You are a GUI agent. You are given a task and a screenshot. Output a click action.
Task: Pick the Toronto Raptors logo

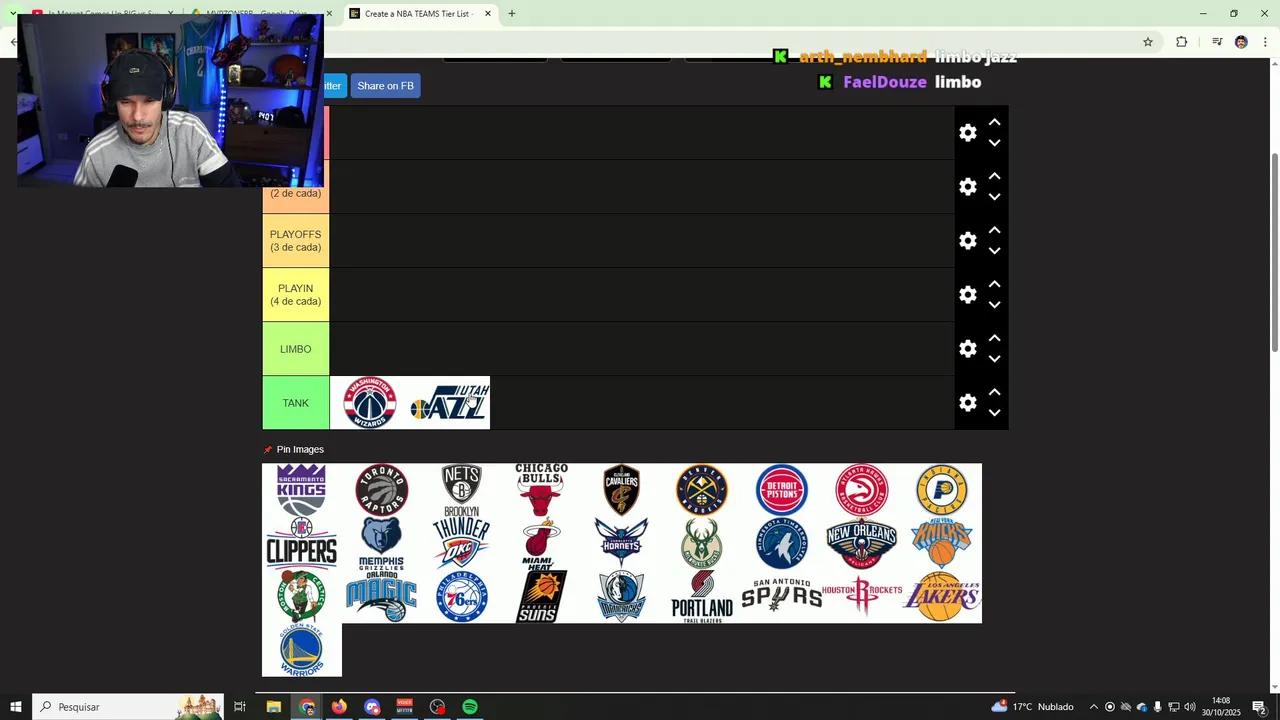coord(382,490)
